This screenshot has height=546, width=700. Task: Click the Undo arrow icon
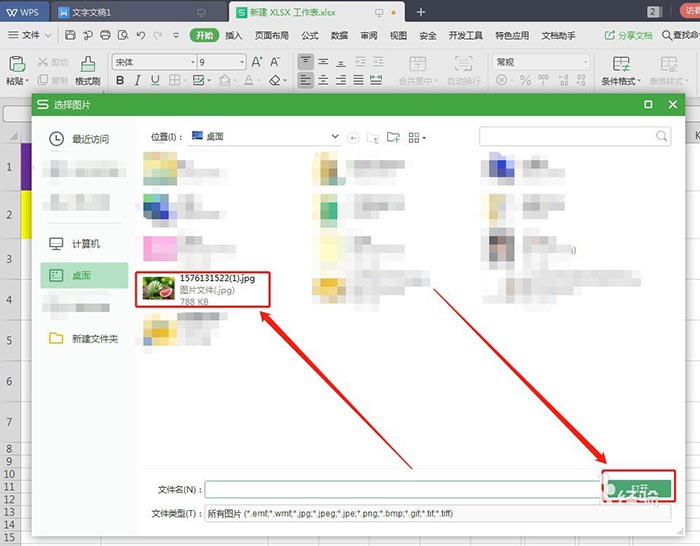pos(141,35)
